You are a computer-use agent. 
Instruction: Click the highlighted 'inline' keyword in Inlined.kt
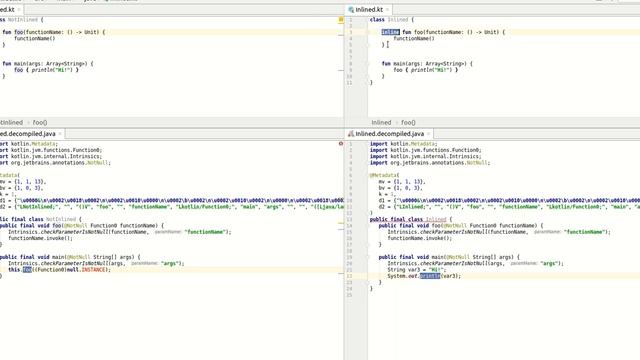pos(390,32)
